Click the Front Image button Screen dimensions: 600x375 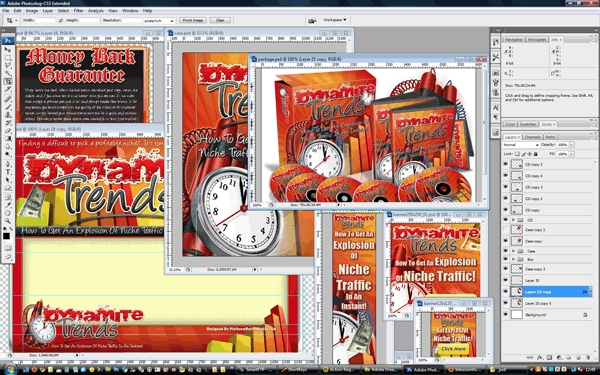click(x=193, y=20)
